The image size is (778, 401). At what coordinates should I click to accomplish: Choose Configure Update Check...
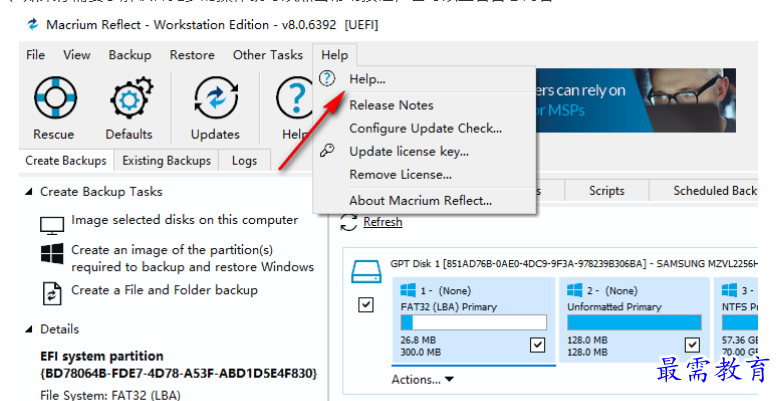click(425, 129)
